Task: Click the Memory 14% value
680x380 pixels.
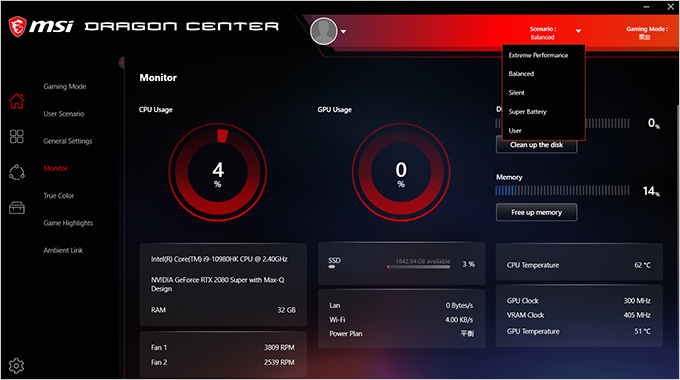Action: point(651,191)
